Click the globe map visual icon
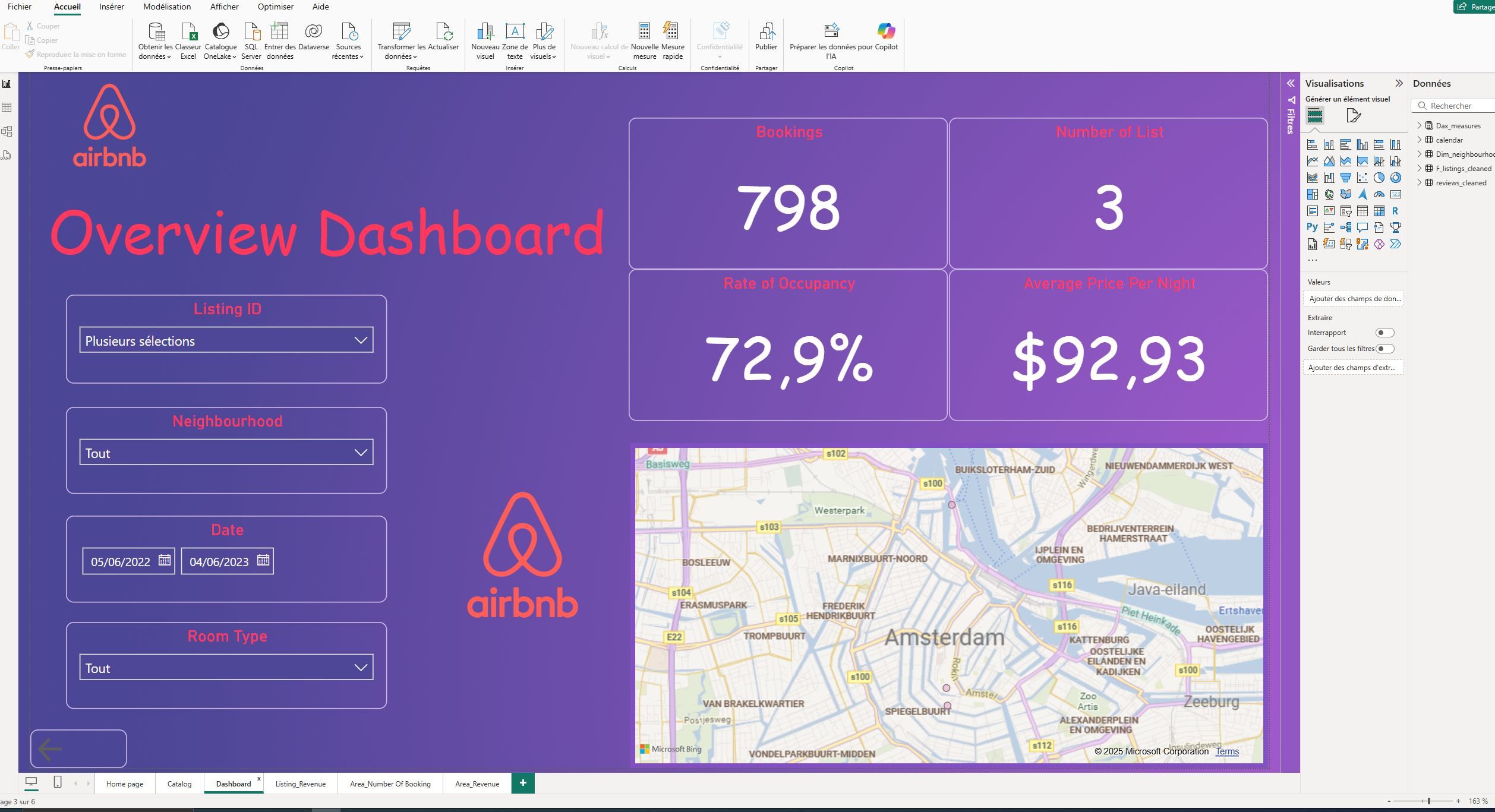This screenshot has height=812, width=1495. pos(1329,194)
